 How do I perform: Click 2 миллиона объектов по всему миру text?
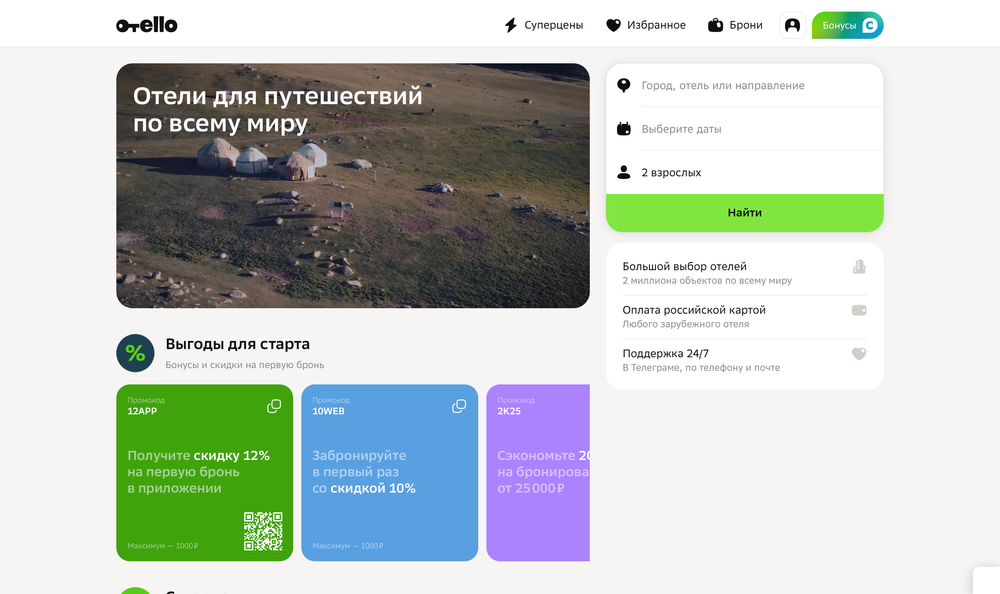707,281
